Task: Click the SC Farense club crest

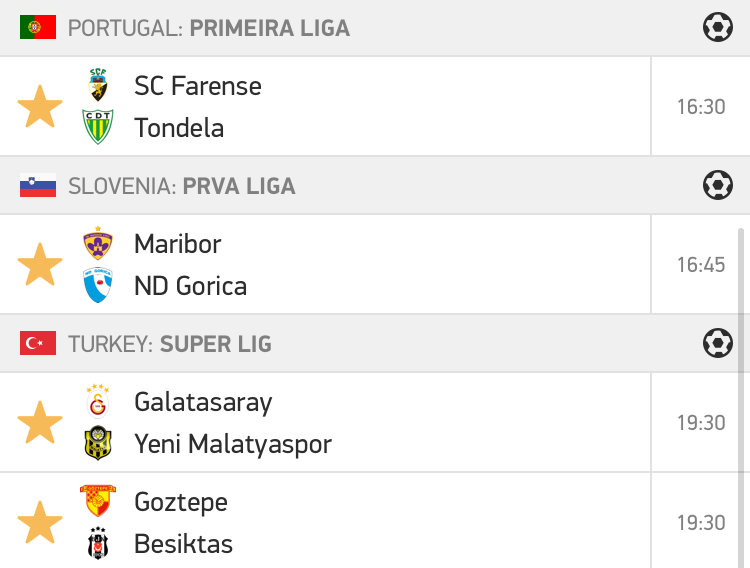Action: point(98,86)
